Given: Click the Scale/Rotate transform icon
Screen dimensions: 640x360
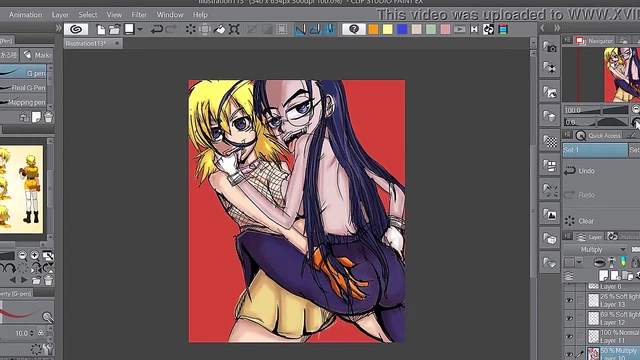Looking at the screenshot, I should coord(234,29).
